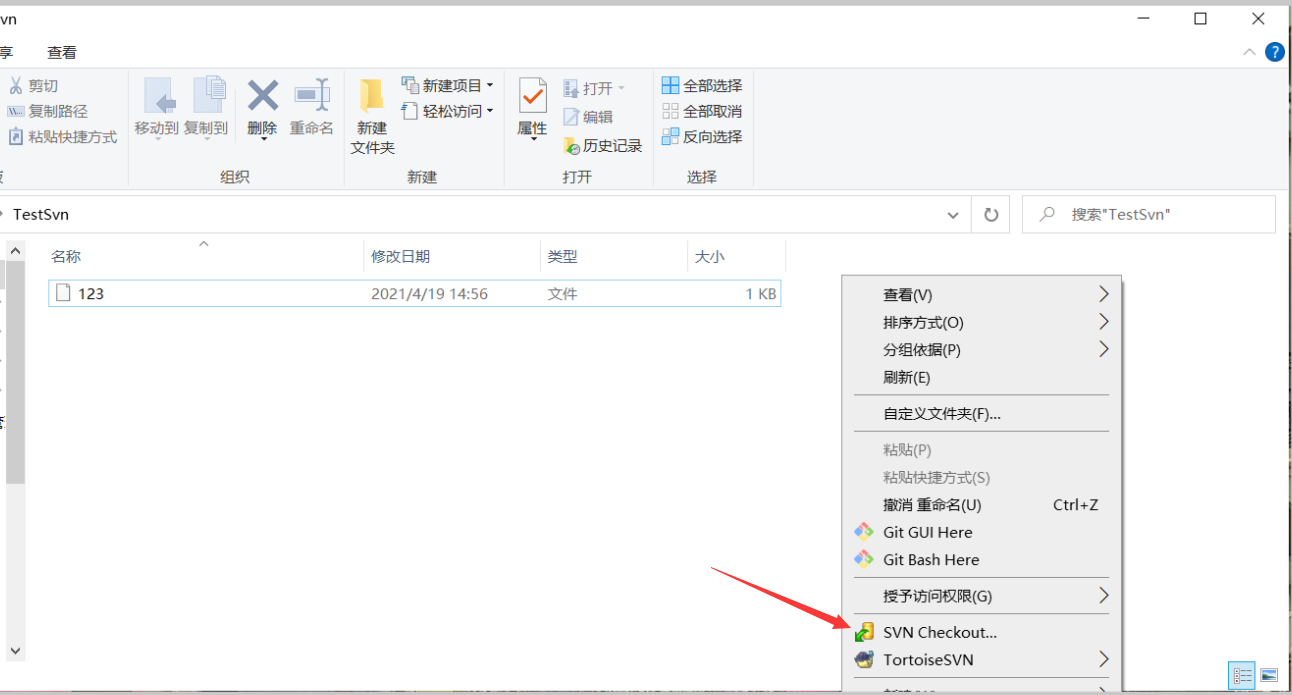Click 复制路径 (Copy path)
This screenshot has width=1292, height=695.
click(47, 111)
